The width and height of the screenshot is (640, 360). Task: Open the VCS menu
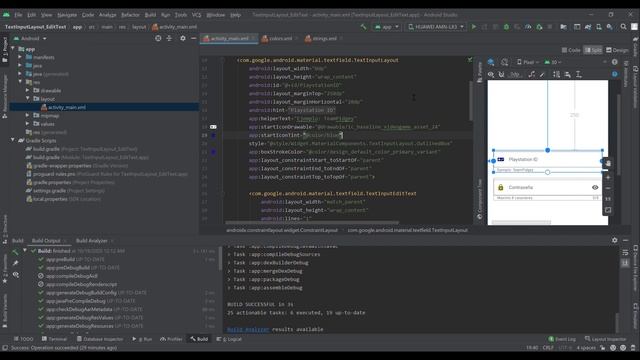pos(196,15)
